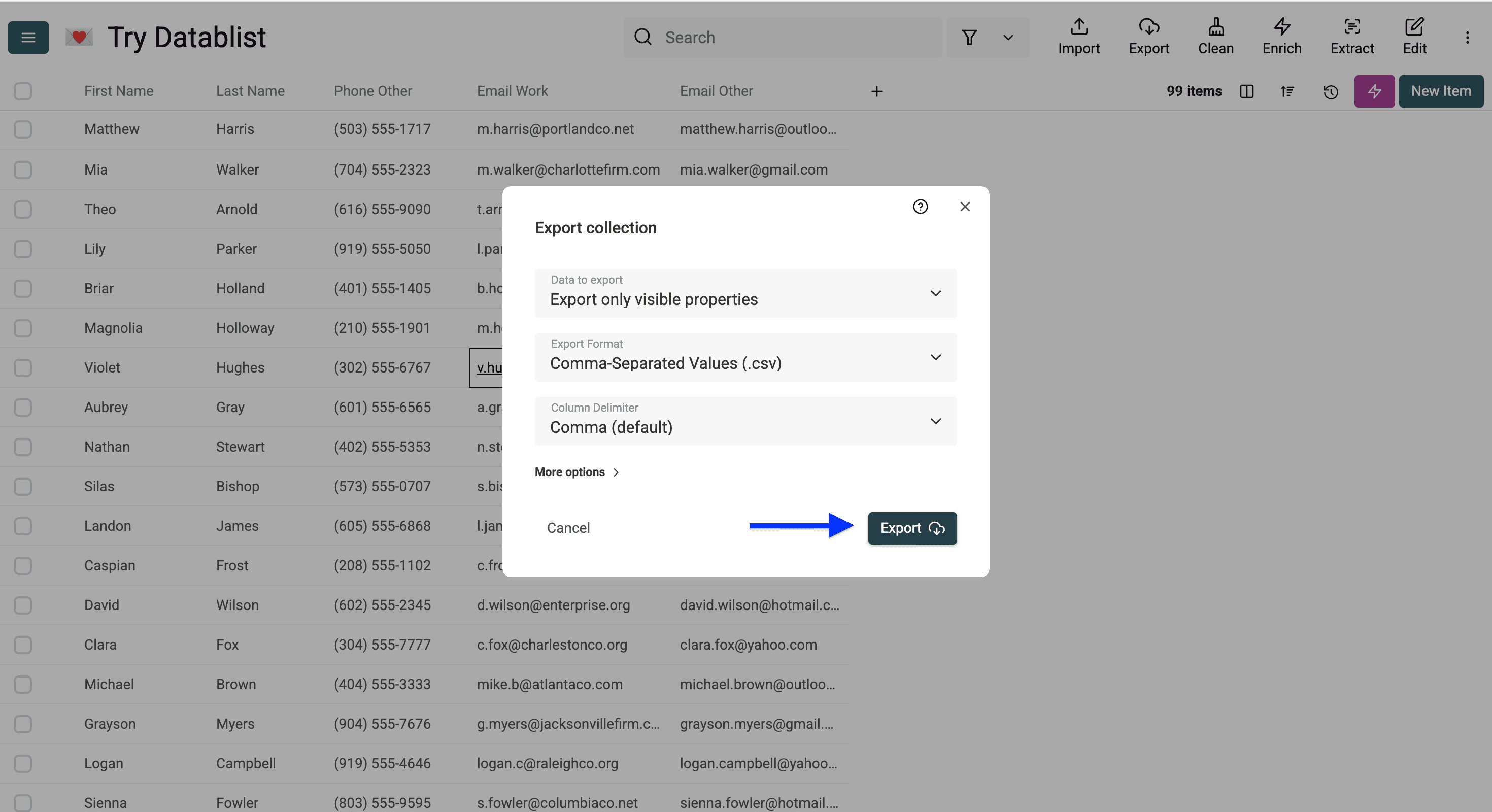Viewport: 1492px width, 812px height.
Task: Click the Export button in dialog
Action: tap(911, 528)
